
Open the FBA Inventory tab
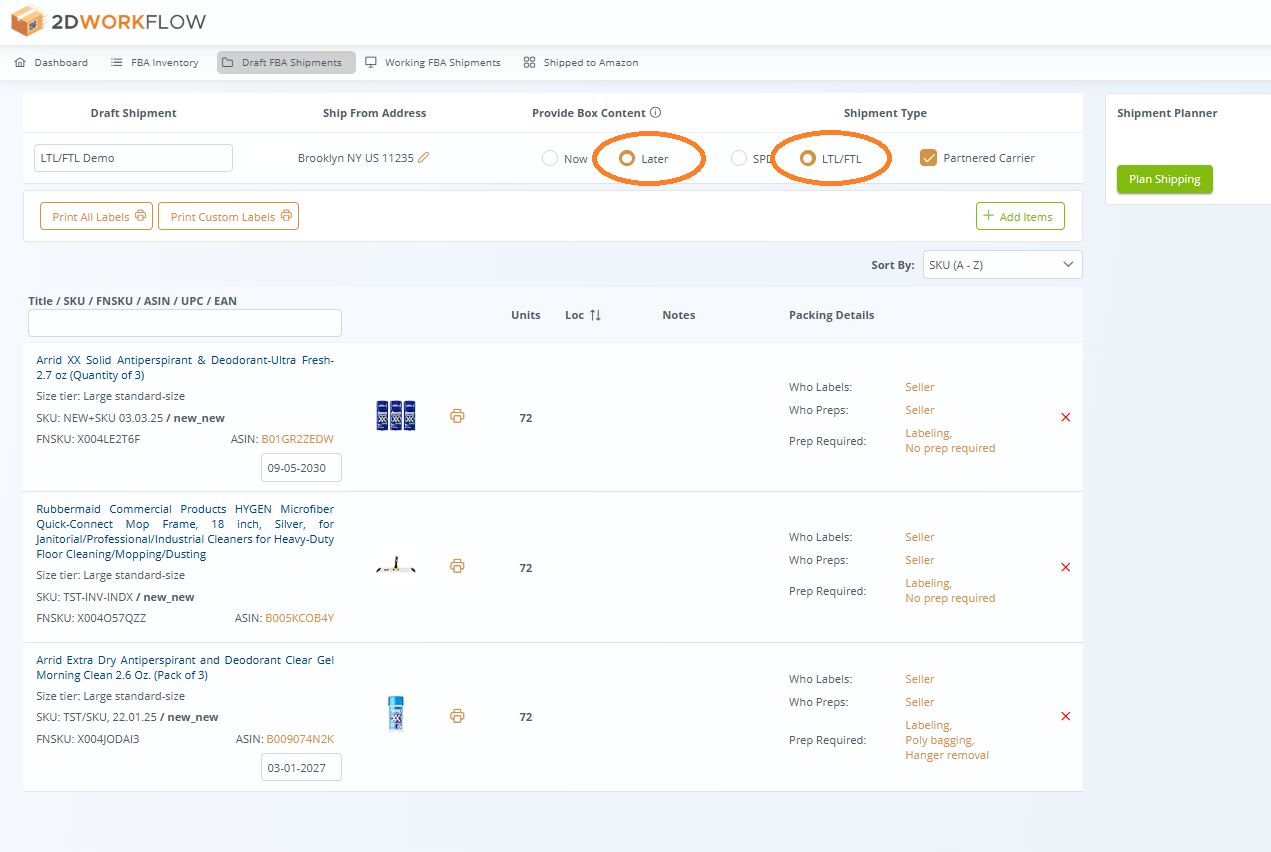[x=154, y=62]
